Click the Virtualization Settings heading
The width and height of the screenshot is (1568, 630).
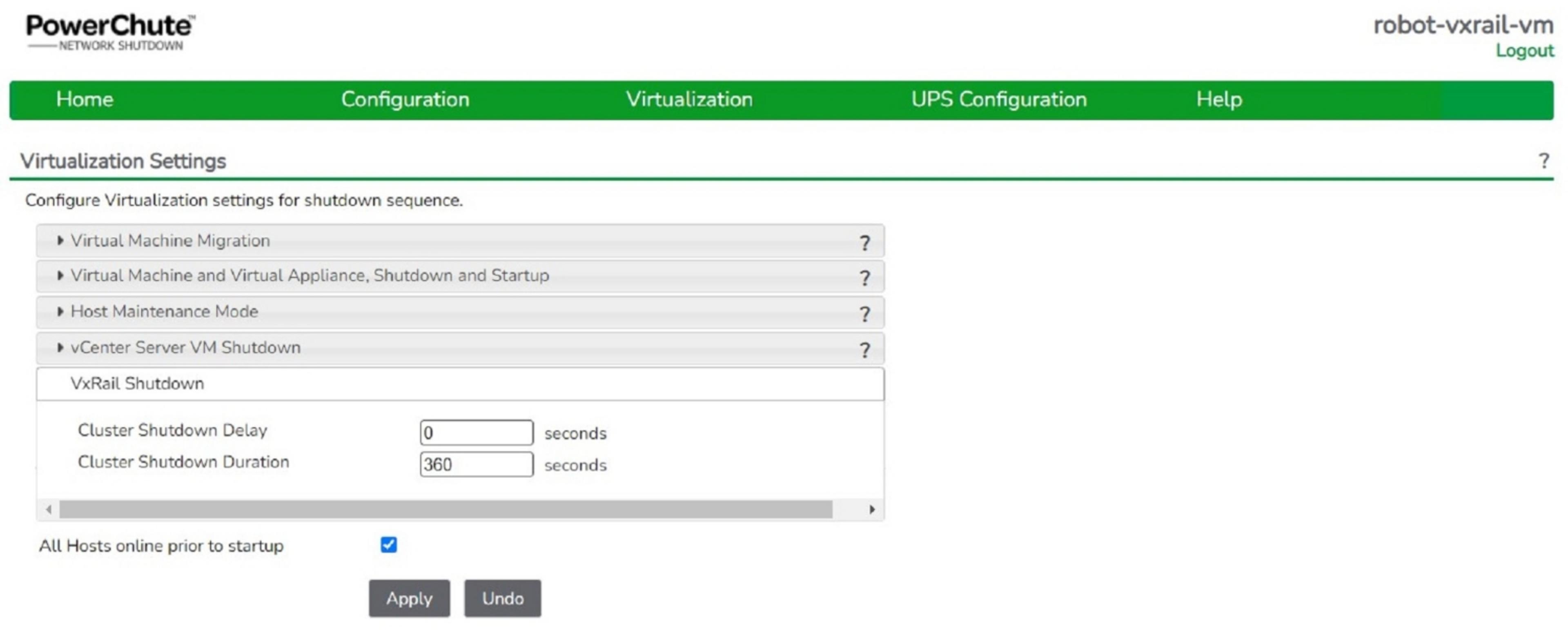pyautogui.click(x=123, y=161)
